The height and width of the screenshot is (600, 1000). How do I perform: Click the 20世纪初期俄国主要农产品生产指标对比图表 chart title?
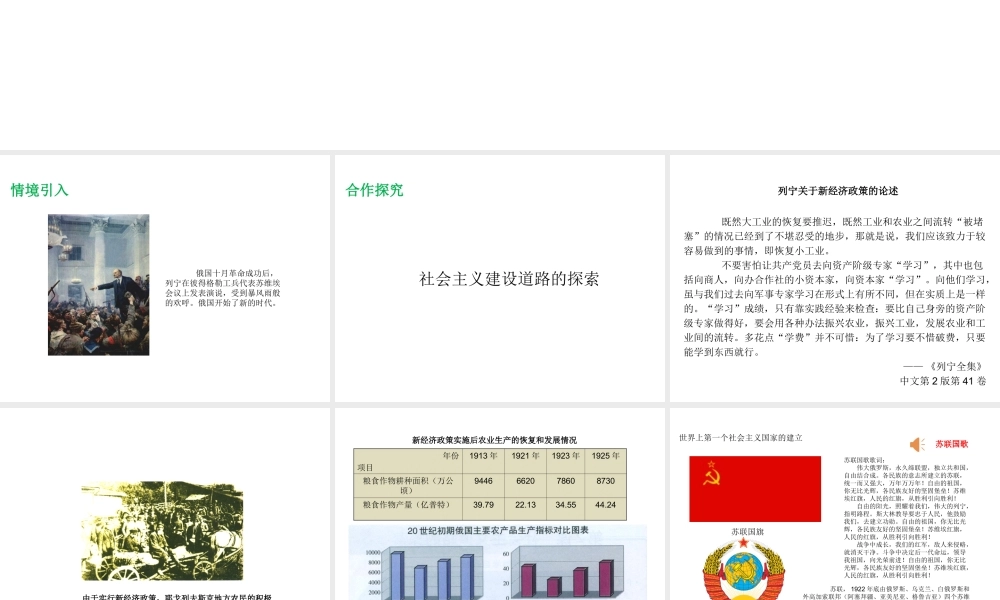click(498, 530)
